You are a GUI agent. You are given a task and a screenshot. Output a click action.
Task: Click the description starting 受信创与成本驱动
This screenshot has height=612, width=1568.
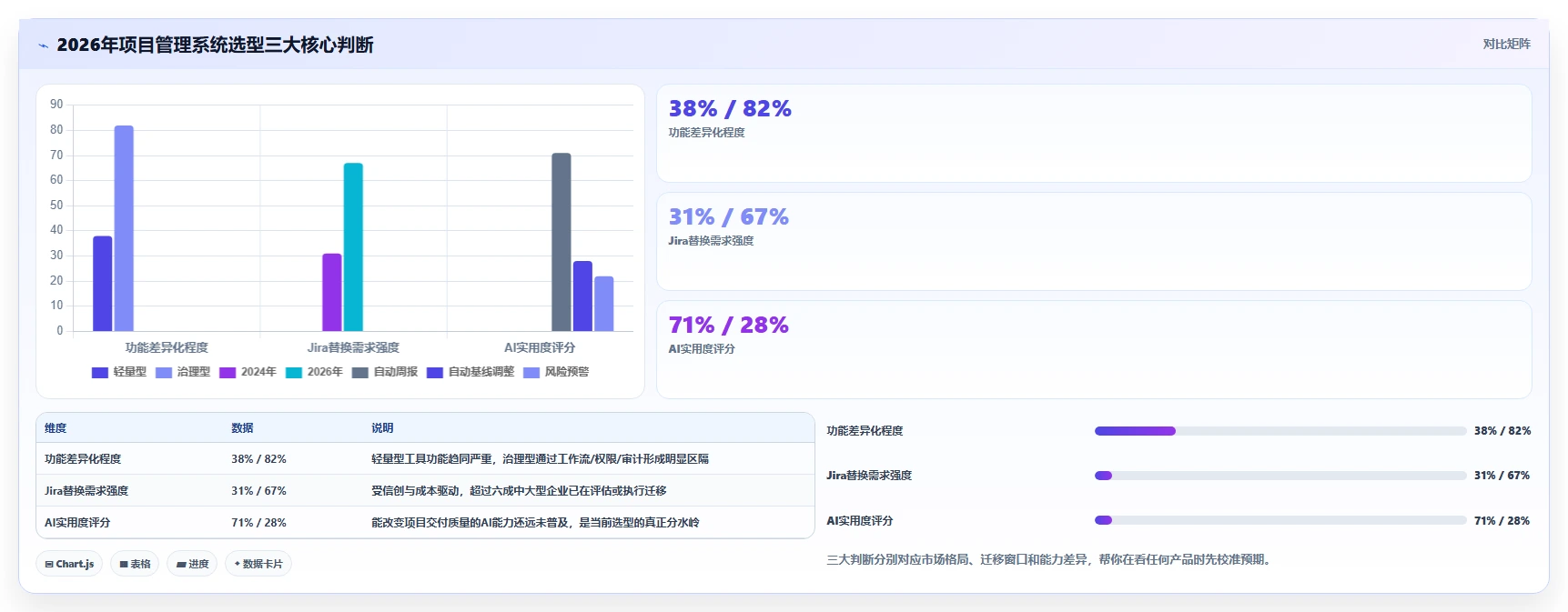click(x=519, y=491)
